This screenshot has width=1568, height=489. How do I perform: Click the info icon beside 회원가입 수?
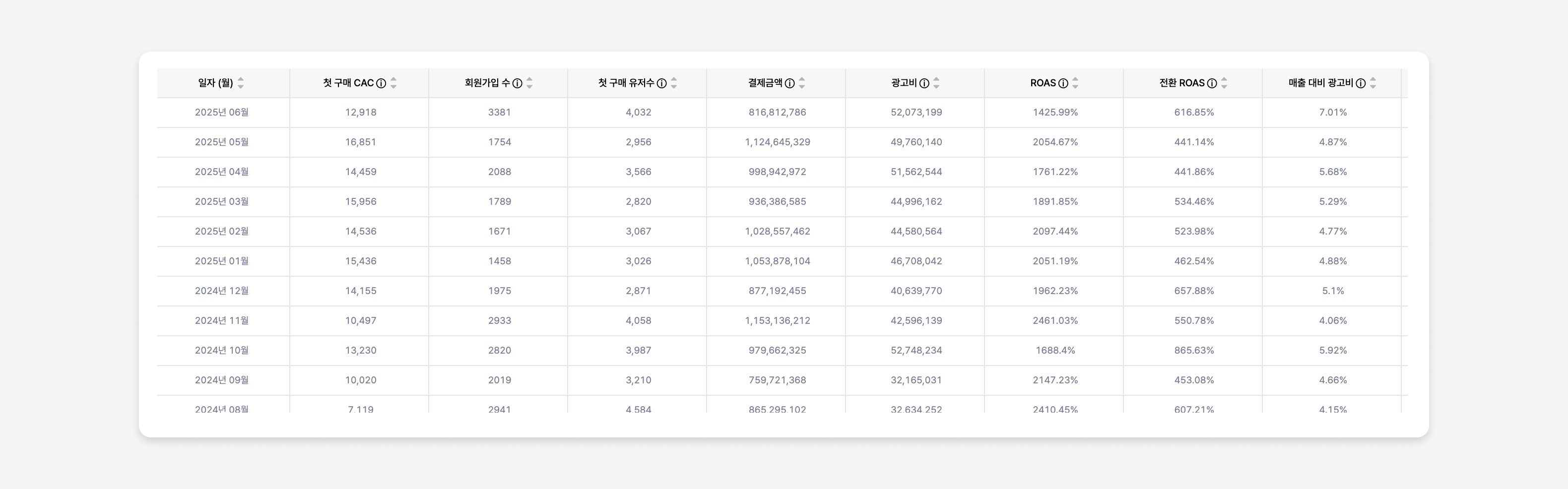(518, 83)
